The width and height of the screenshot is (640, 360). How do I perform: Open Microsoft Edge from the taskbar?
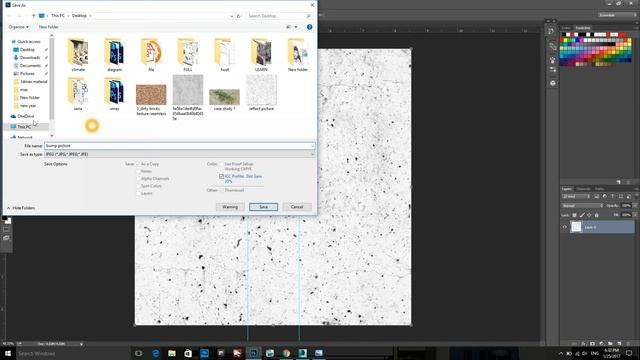pos(156,353)
